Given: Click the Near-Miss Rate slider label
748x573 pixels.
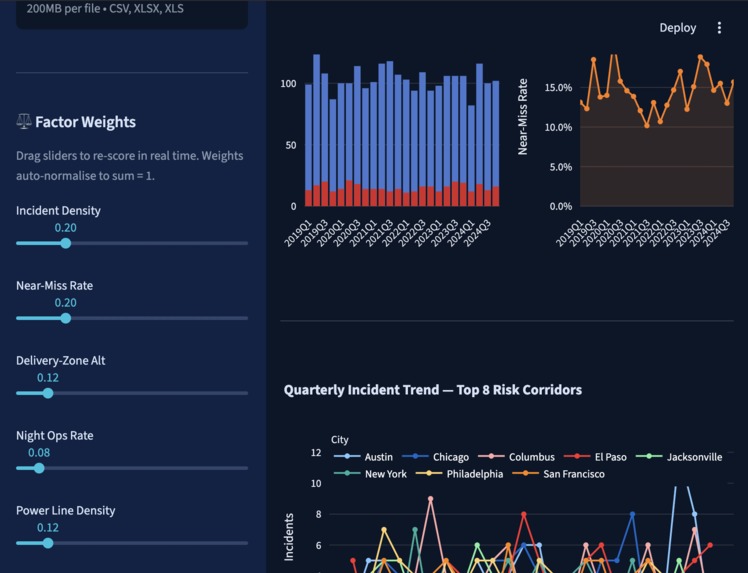Looking at the screenshot, I should (x=54, y=285).
